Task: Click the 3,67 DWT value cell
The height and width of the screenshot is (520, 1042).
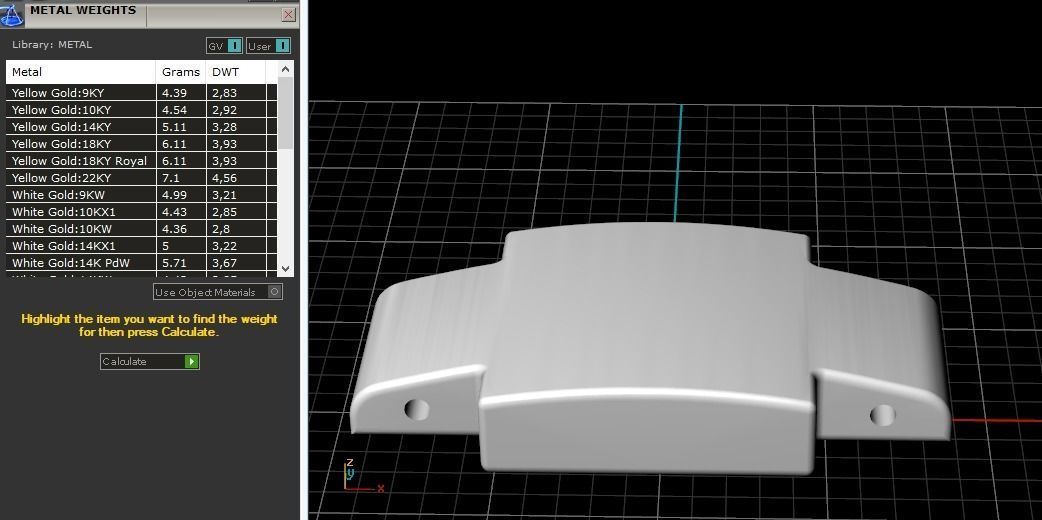Action: click(236, 263)
